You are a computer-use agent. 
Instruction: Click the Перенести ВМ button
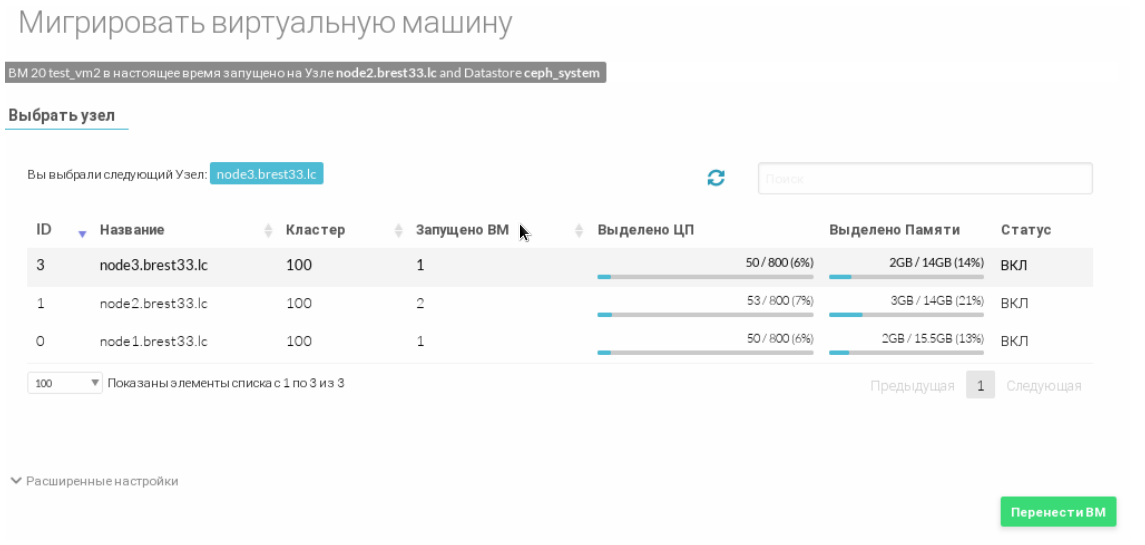1058,511
